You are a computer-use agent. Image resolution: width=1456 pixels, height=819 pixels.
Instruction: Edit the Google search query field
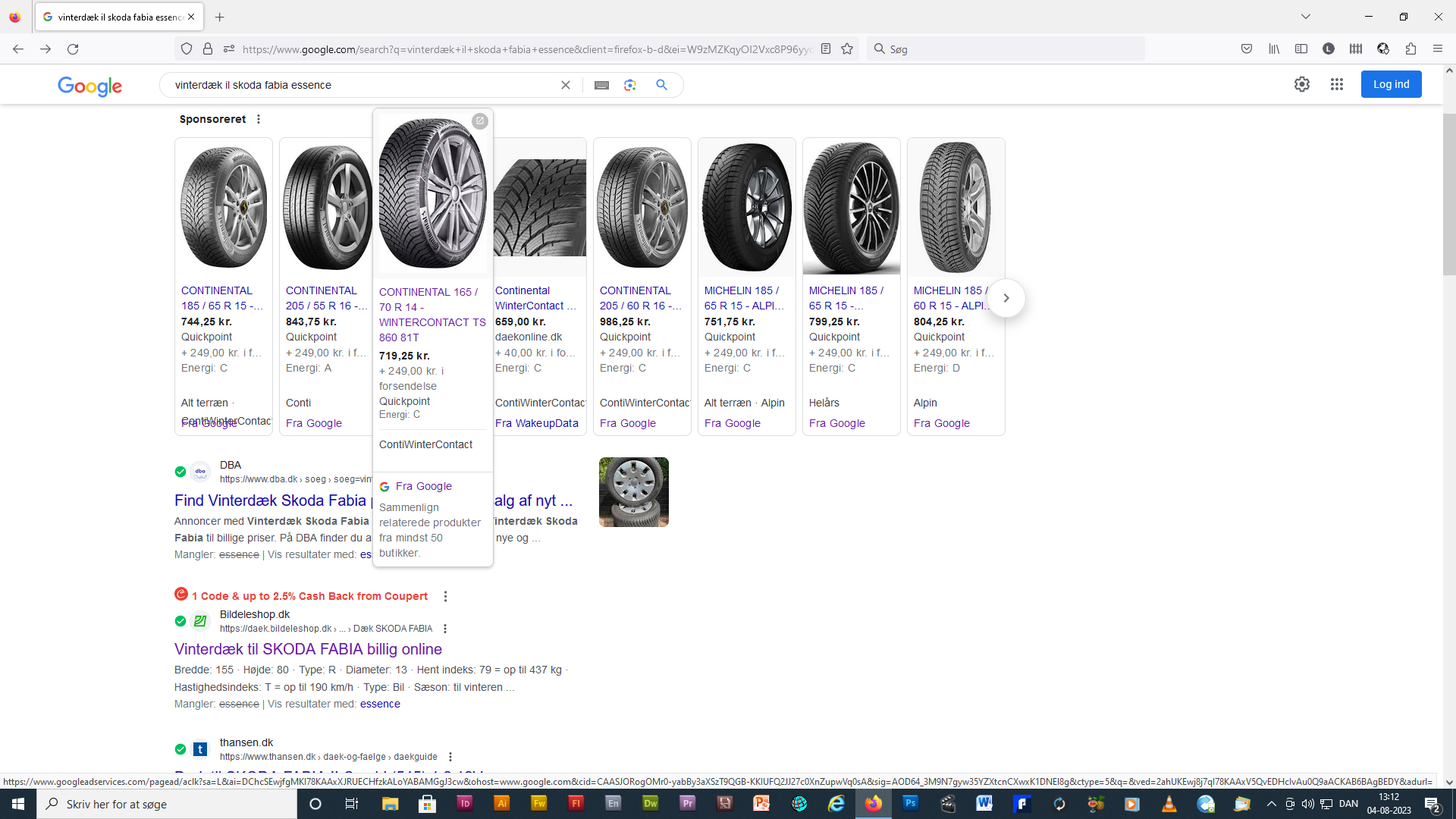[x=364, y=85]
